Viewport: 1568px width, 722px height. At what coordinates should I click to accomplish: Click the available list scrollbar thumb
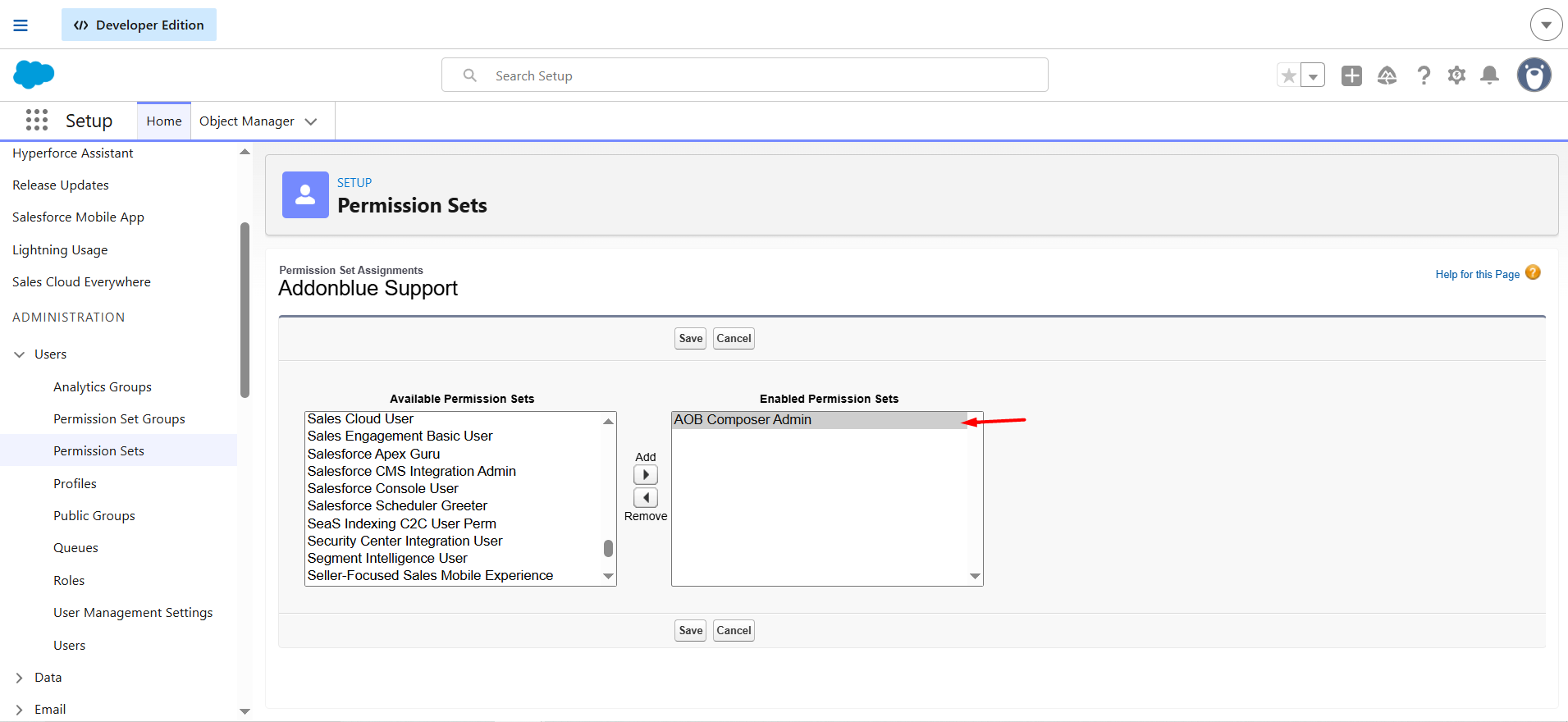tap(608, 548)
